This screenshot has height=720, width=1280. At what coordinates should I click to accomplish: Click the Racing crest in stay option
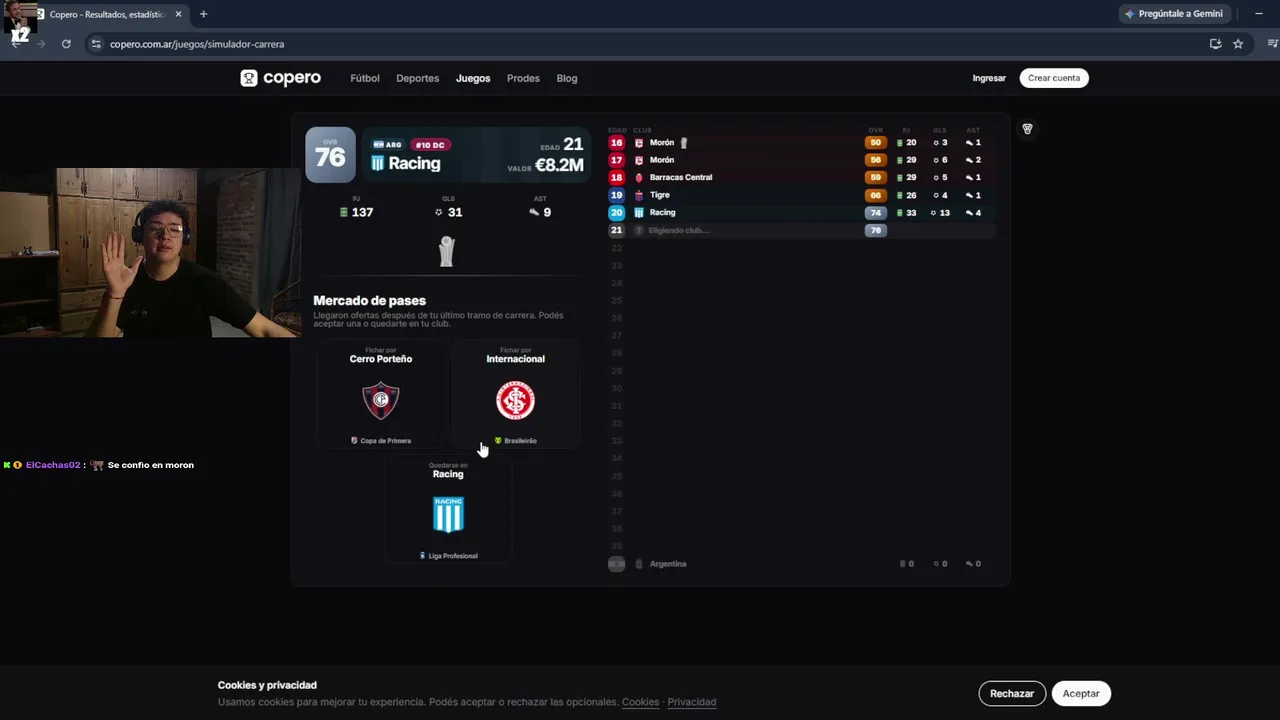pyautogui.click(x=448, y=515)
